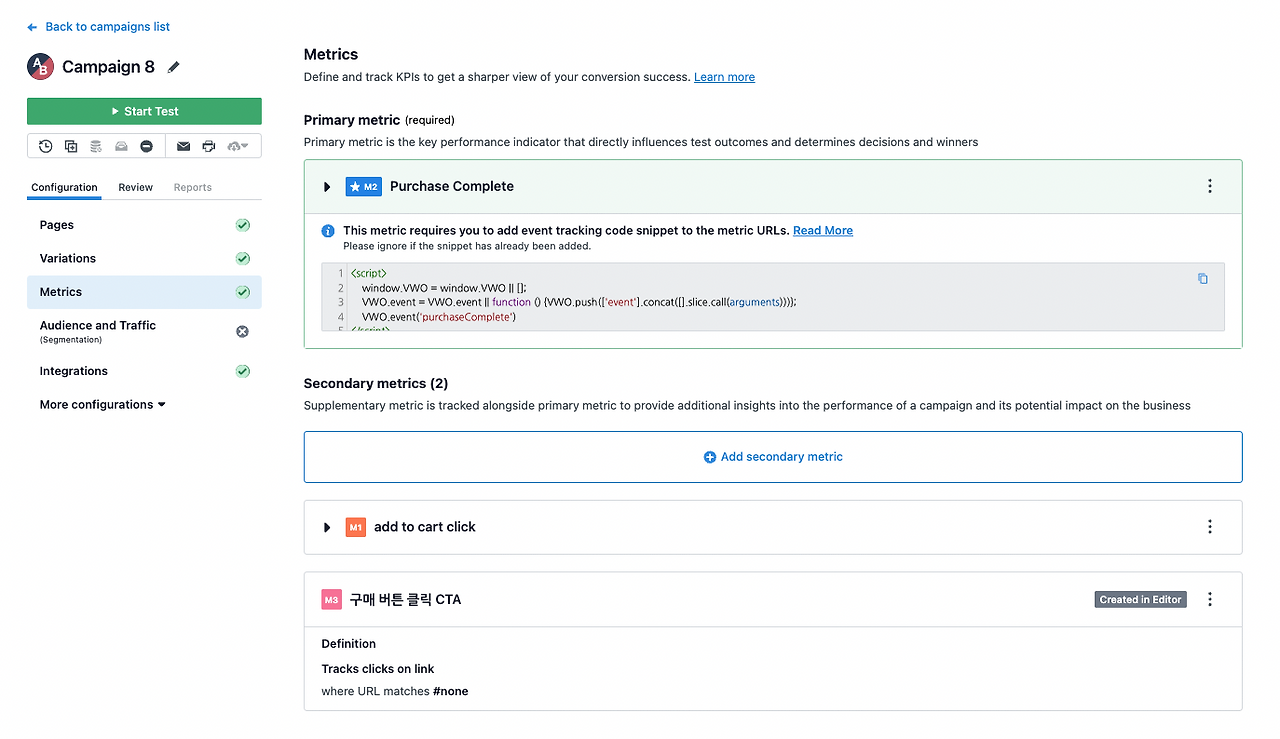Open the 구매 버튼 클릭 CTA options menu

click(x=1209, y=599)
